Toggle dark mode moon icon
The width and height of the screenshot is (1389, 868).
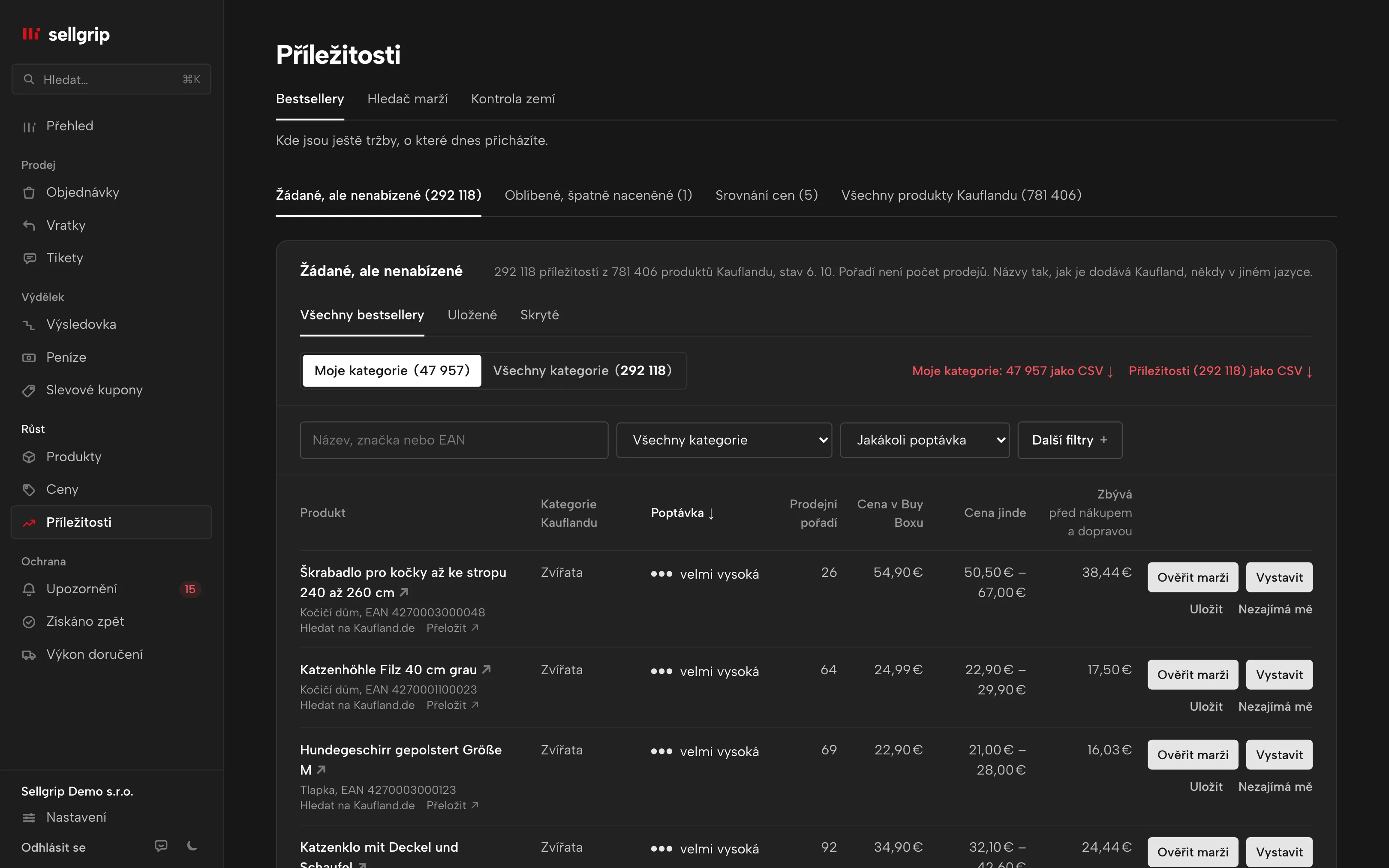click(192, 846)
